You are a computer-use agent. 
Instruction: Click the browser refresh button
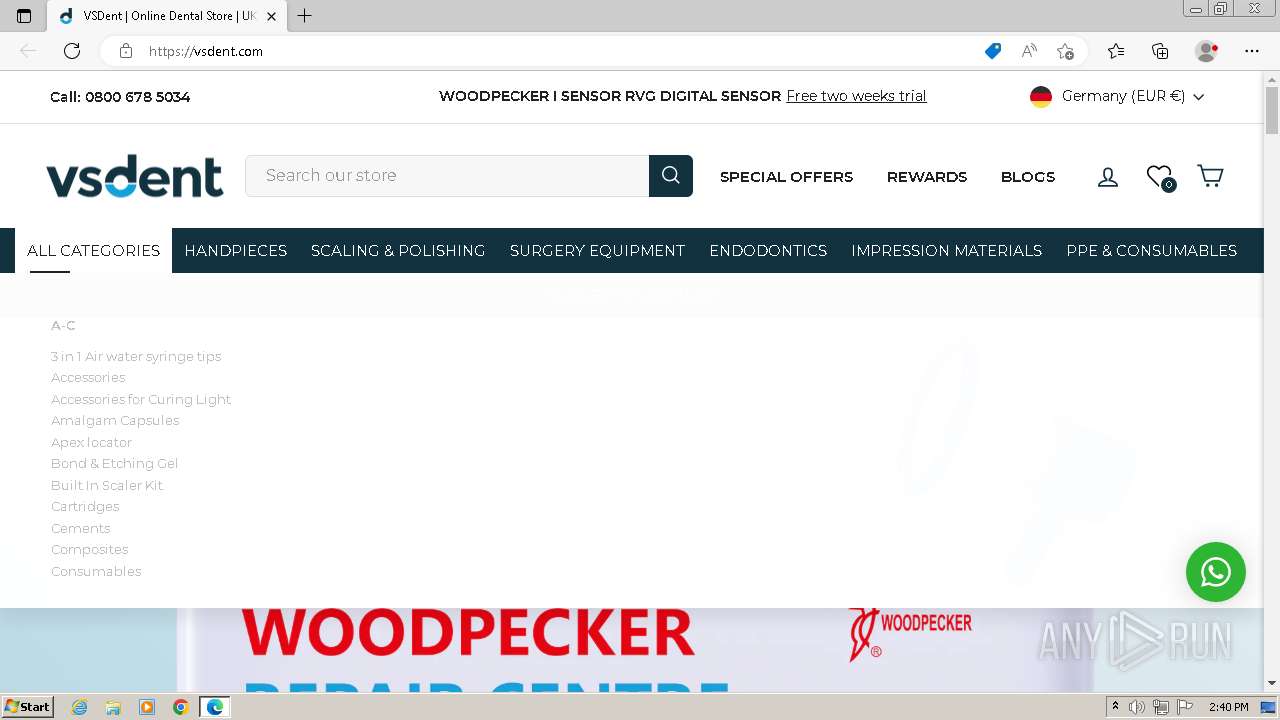(x=72, y=51)
